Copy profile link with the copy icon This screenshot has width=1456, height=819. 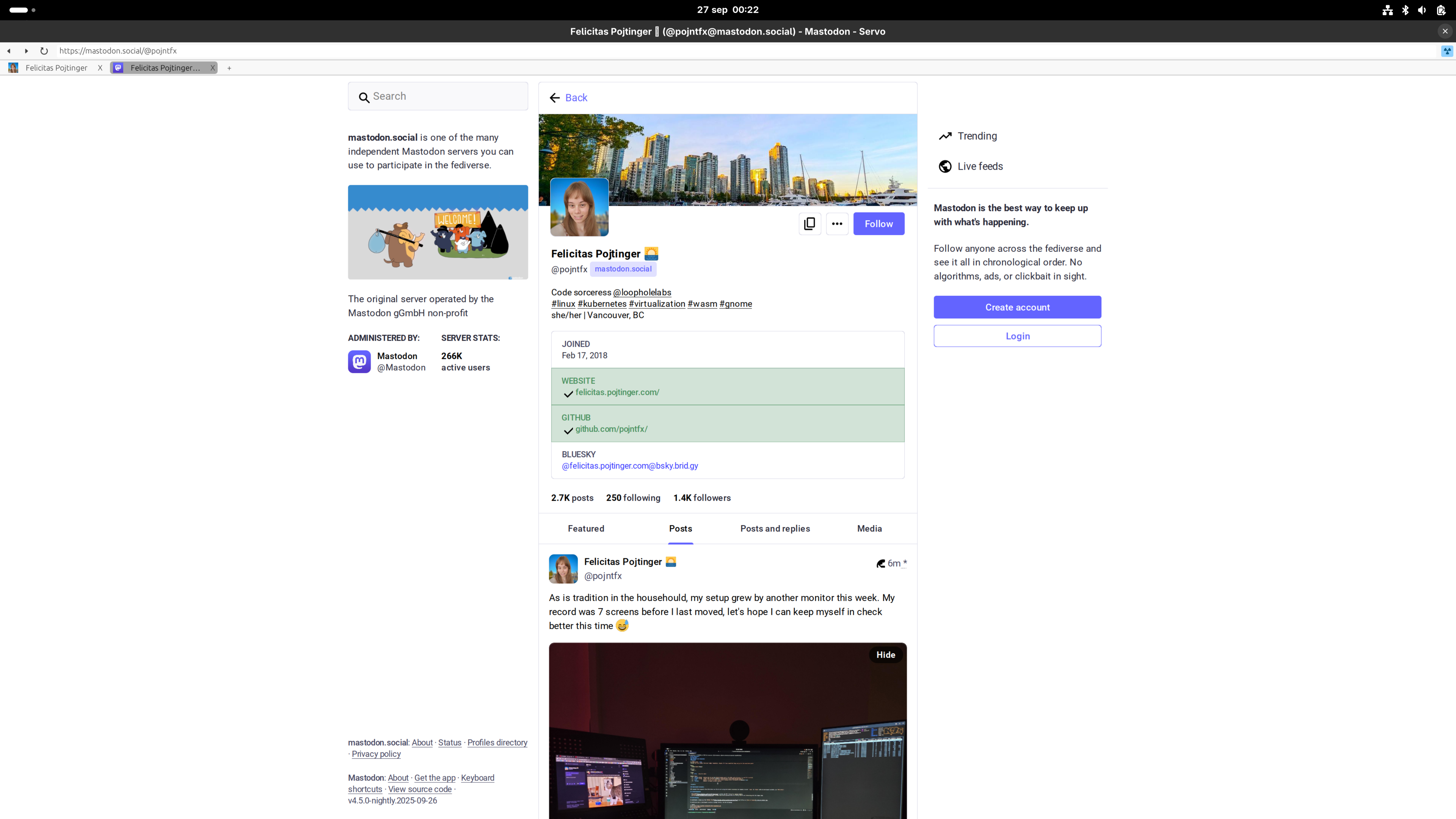point(810,224)
